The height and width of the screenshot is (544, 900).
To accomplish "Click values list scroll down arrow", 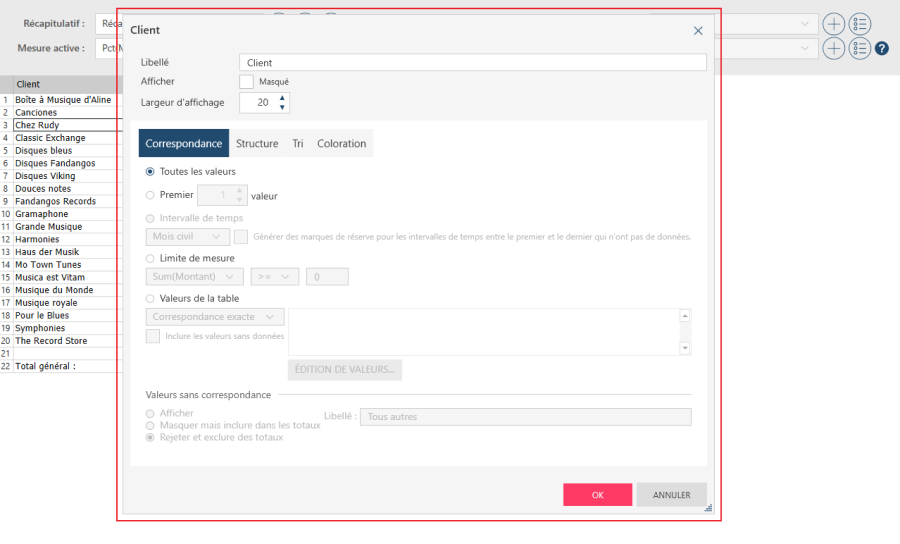I will click(x=685, y=348).
